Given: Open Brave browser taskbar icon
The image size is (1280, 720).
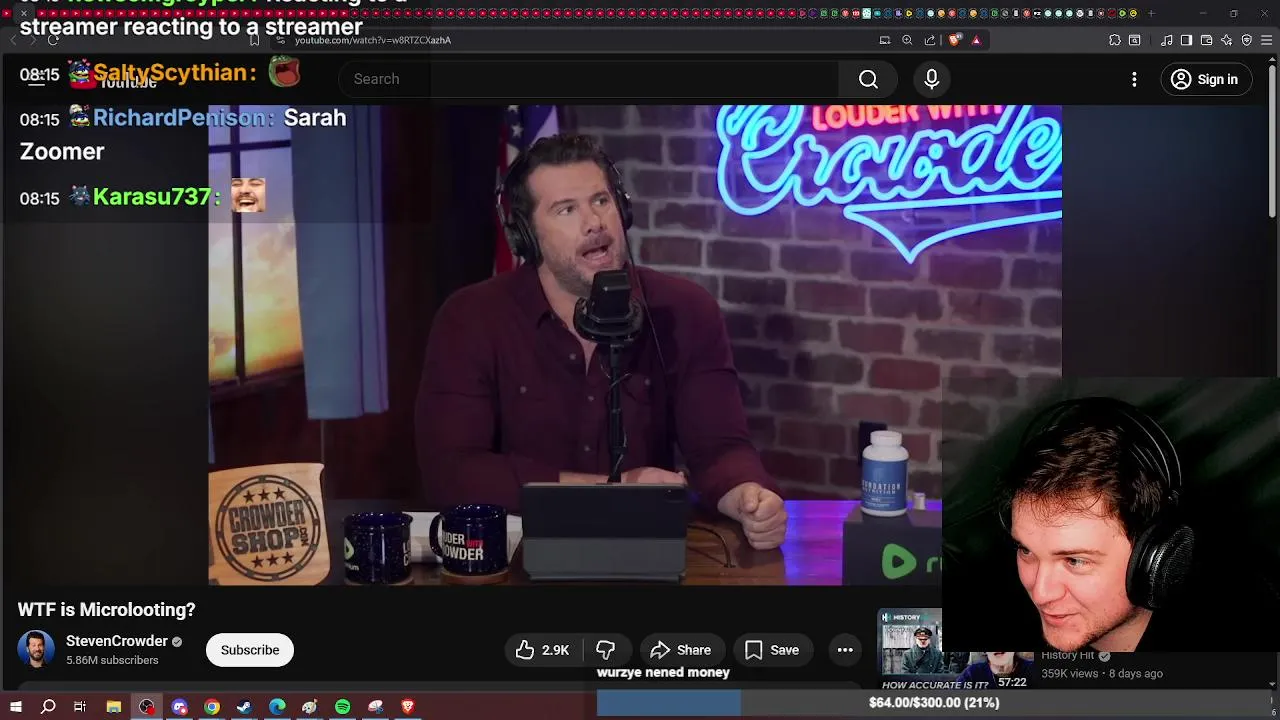Looking at the screenshot, I should [407, 706].
